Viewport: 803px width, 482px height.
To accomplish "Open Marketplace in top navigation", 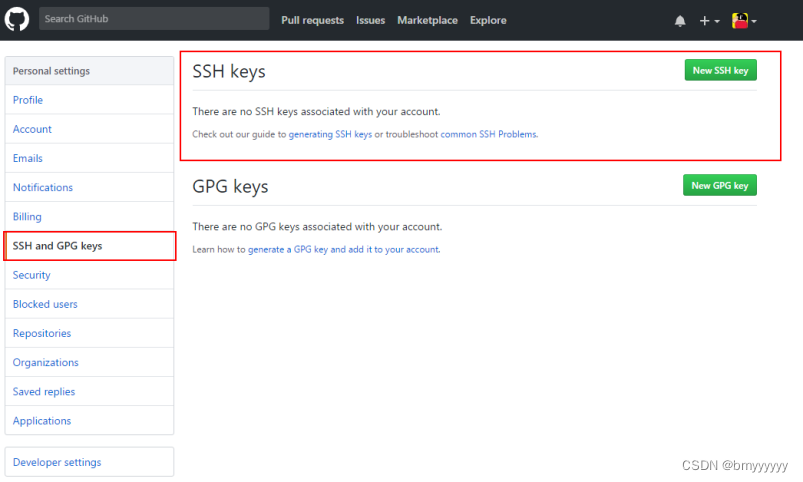I will click(427, 20).
